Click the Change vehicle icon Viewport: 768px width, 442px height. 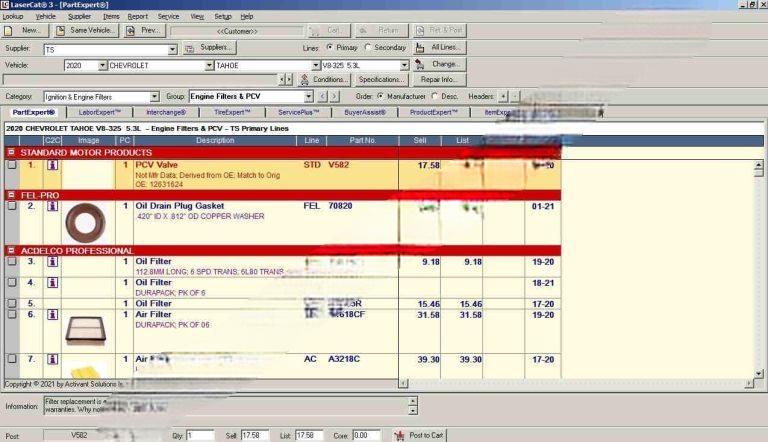[420, 65]
